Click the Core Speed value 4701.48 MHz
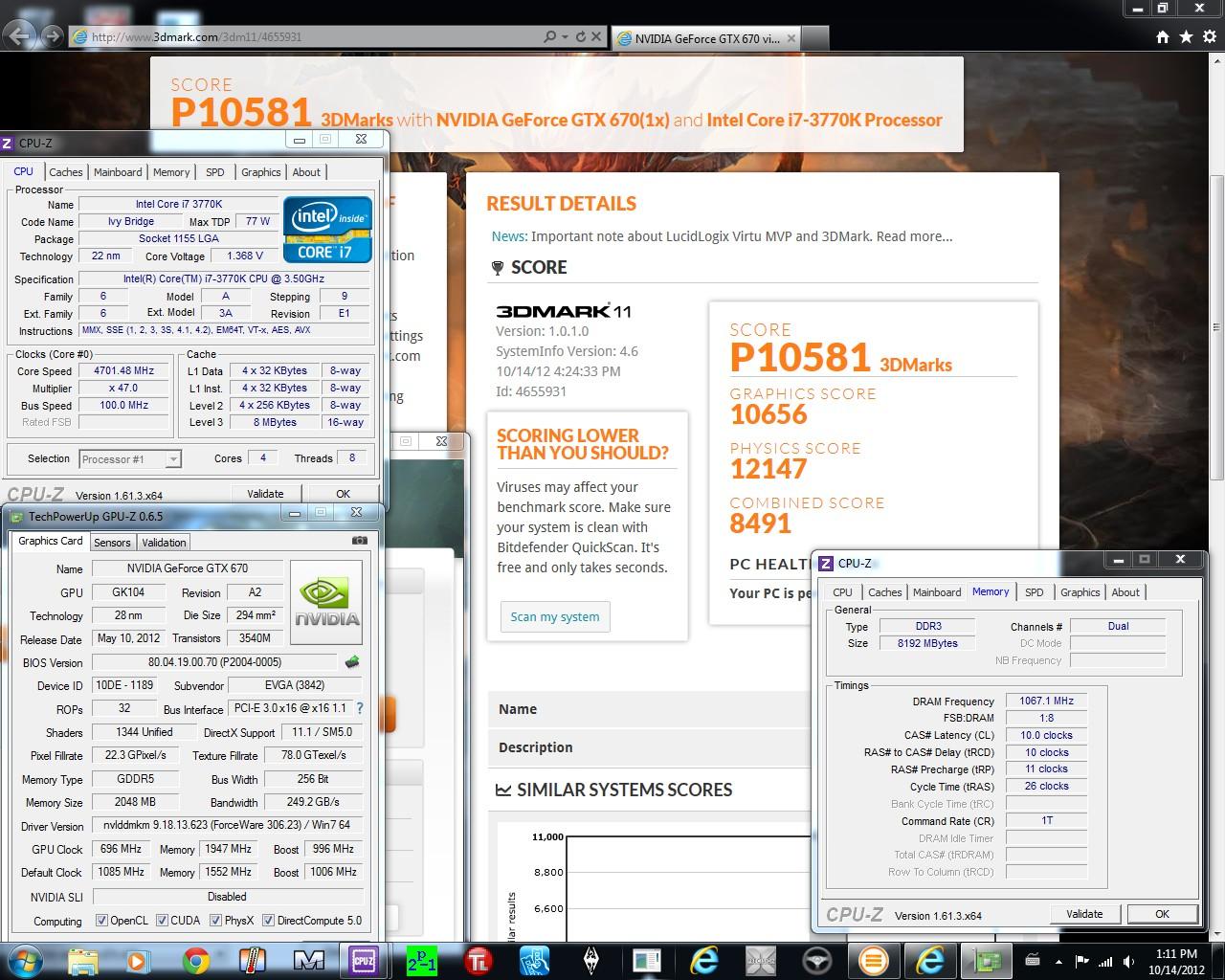 click(x=123, y=370)
